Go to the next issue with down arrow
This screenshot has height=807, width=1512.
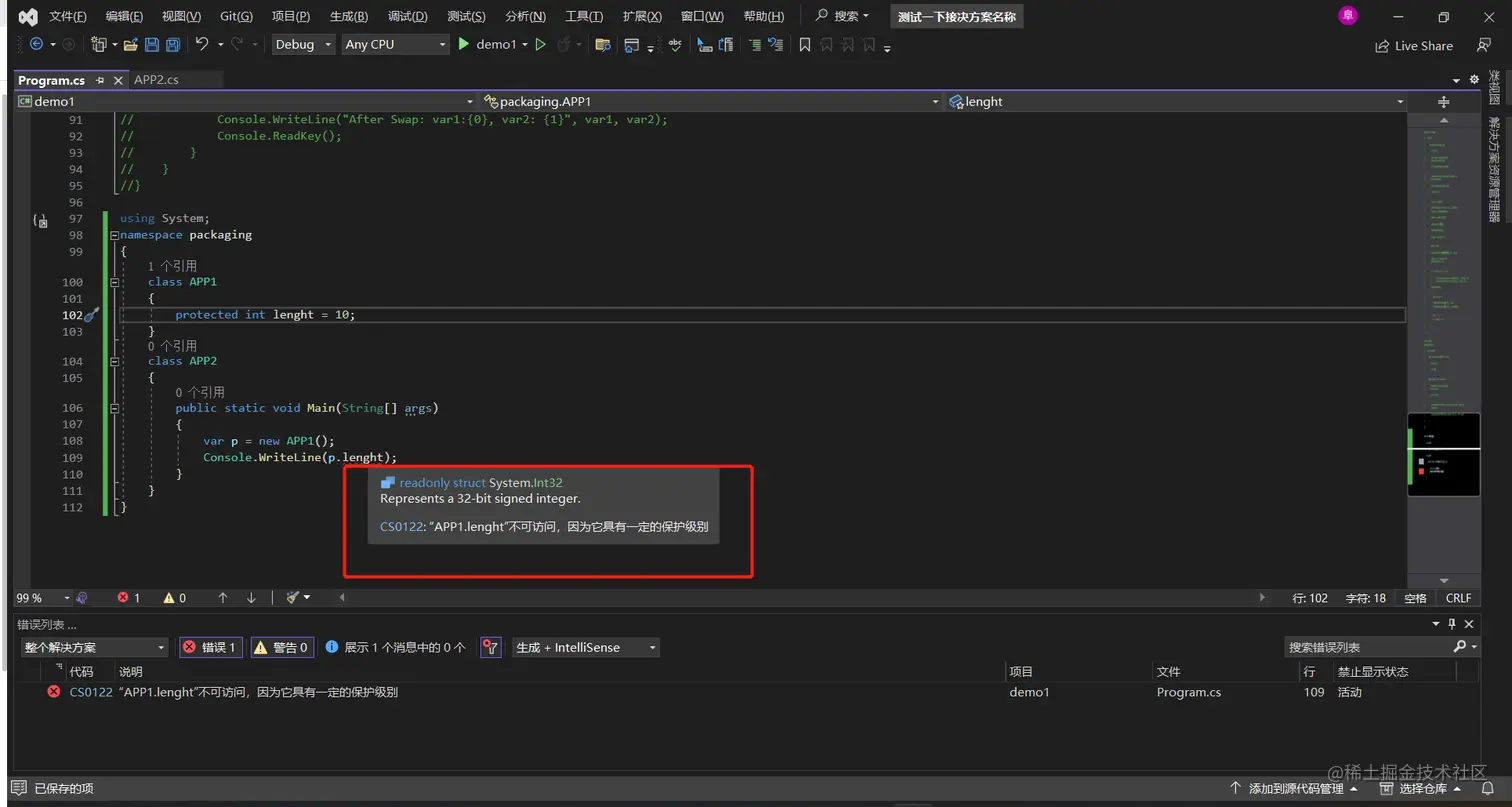point(251,597)
